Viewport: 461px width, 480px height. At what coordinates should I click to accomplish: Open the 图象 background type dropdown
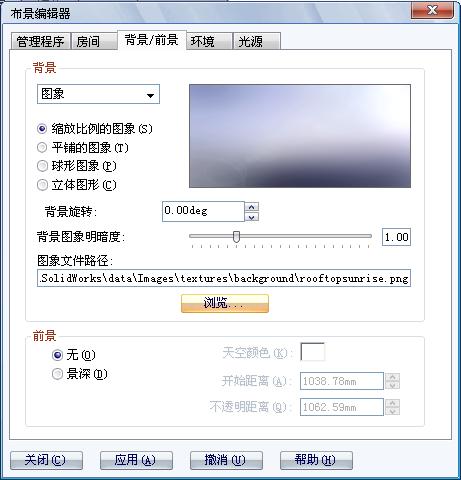tap(98, 94)
